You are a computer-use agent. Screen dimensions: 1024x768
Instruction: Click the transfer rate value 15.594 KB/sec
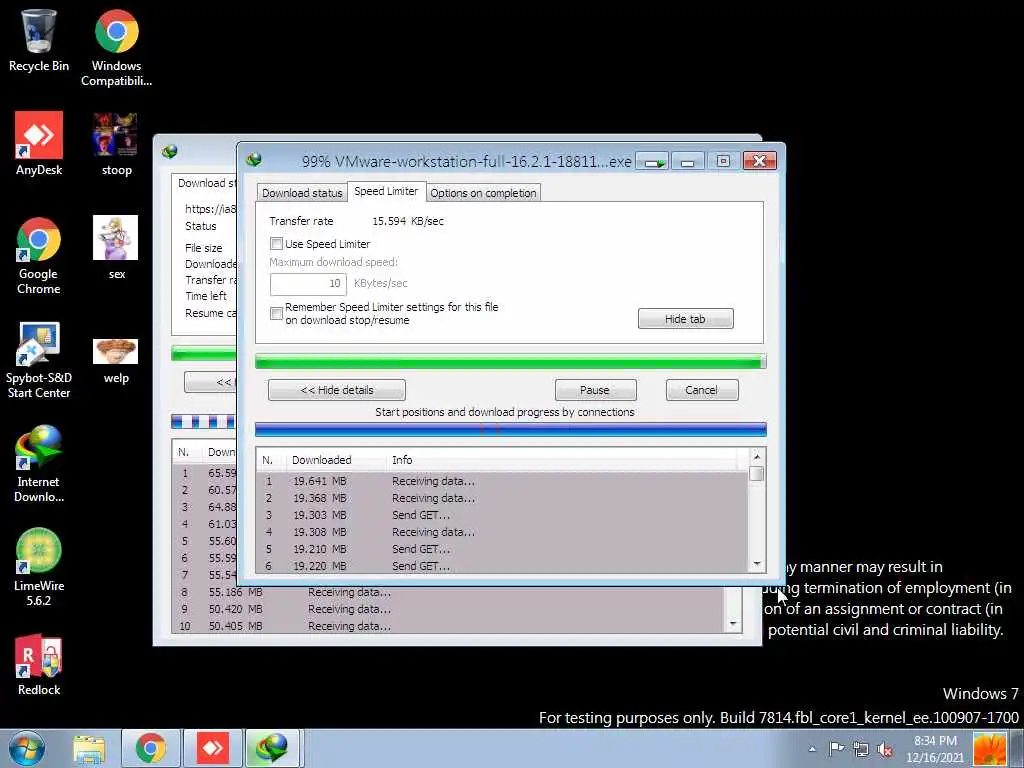click(x=408, y=221)
